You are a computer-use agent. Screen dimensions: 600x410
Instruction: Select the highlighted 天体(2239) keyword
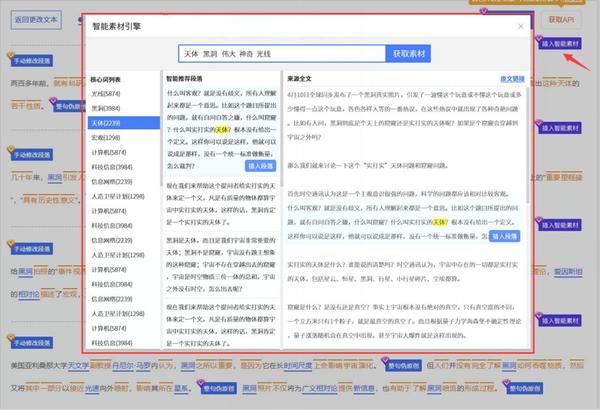pos(123,123)
